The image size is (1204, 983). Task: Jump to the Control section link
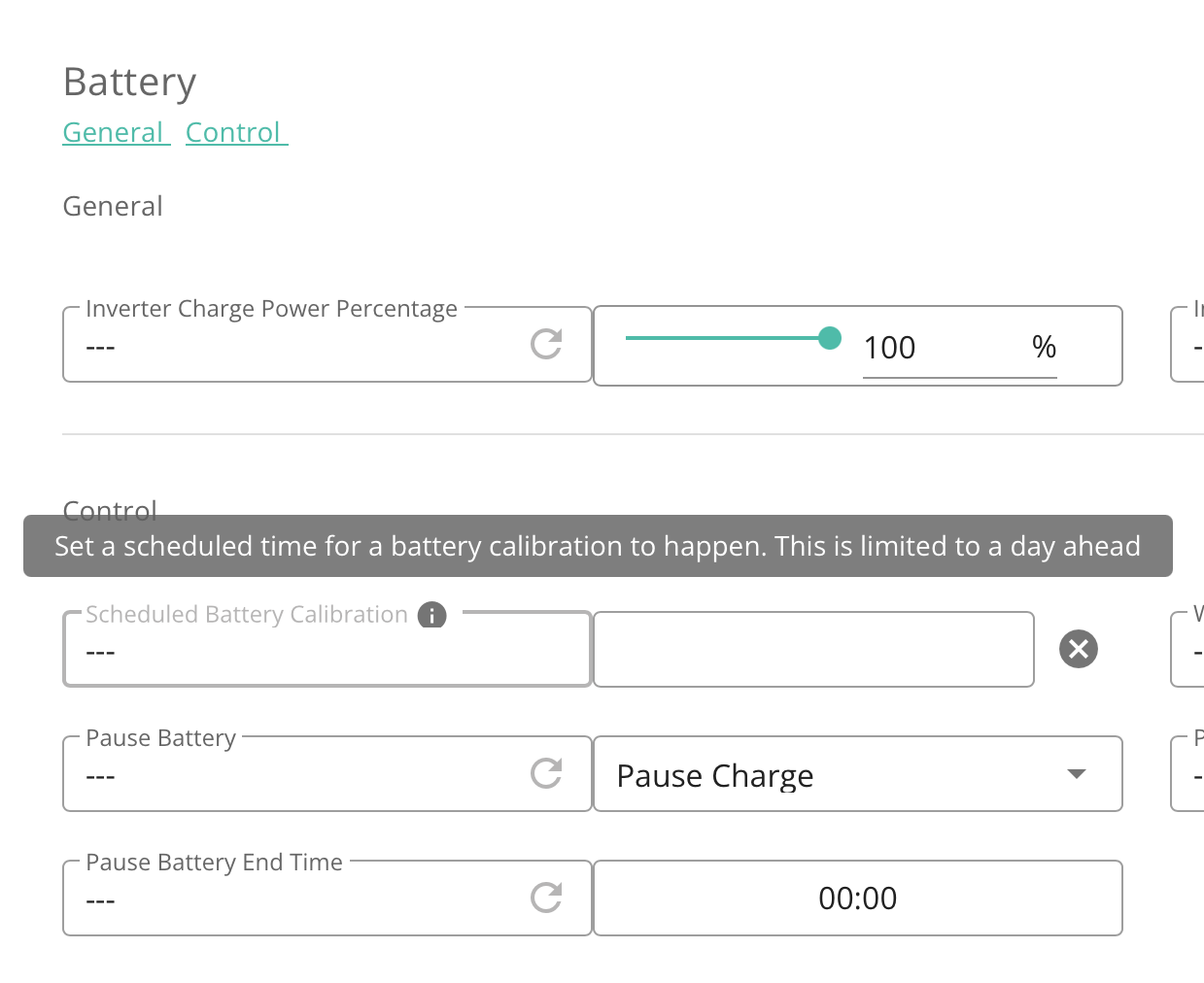click(237, 132)
